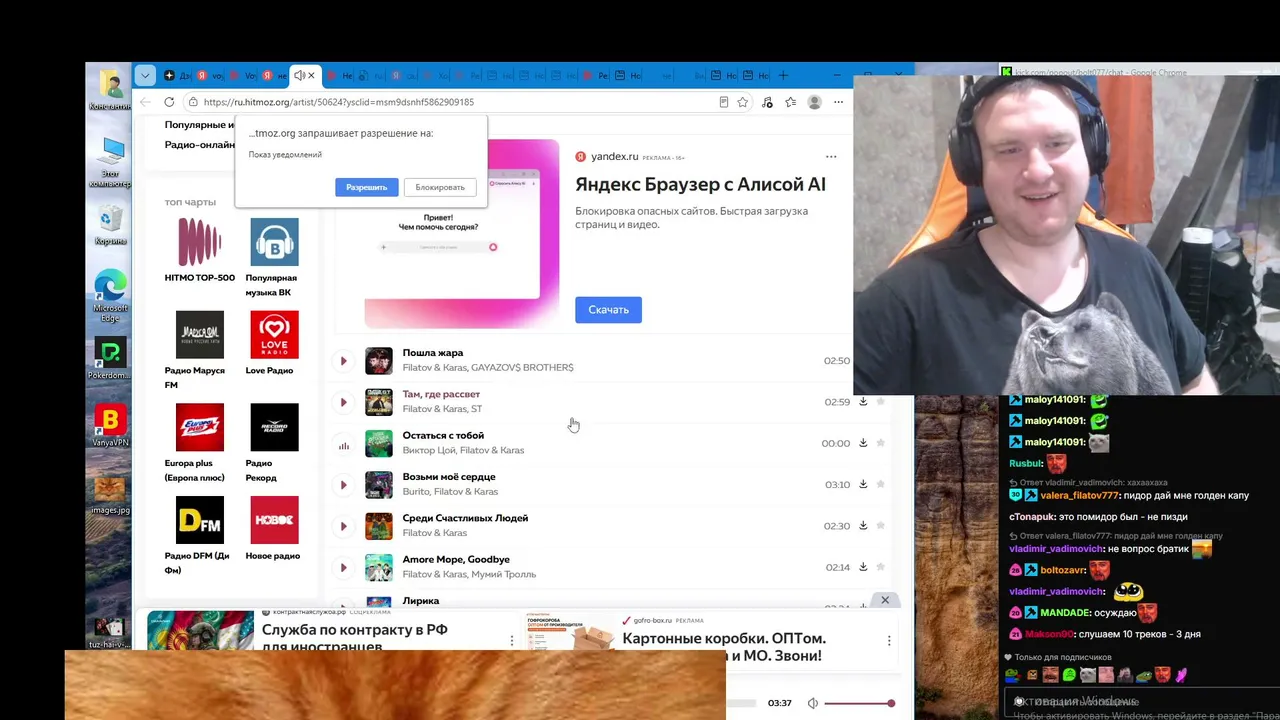The width and height of the screenshot is (1280, 720).
Task: Open Радио Маруся FM station
Action: coord(199,350)
